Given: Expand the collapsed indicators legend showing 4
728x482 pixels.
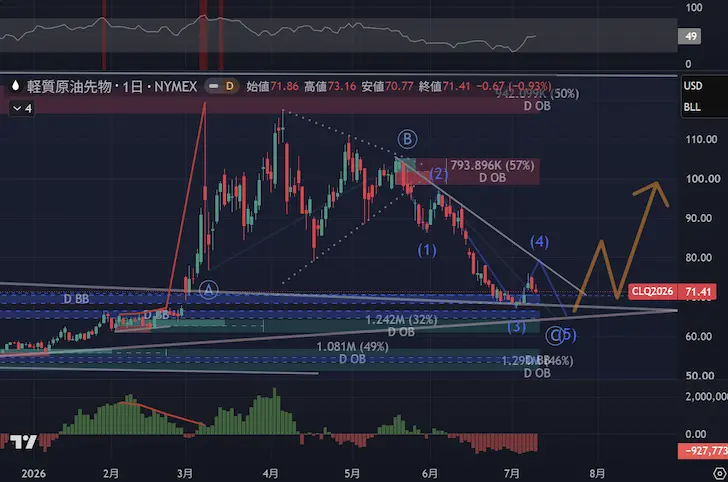Looking at the screenshot, I should tap(22, 109).
